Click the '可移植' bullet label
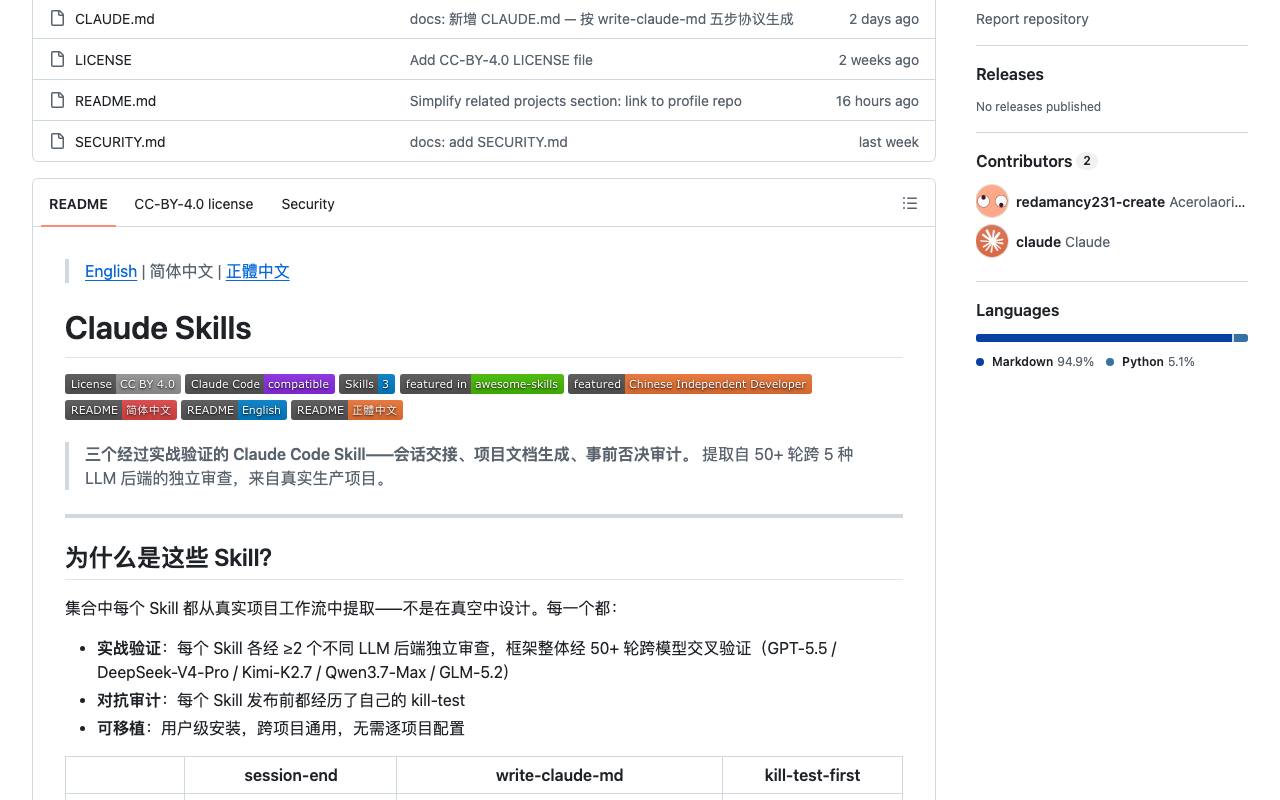The width and height of the screenshot is (1280, 800). tap(121, 728)
